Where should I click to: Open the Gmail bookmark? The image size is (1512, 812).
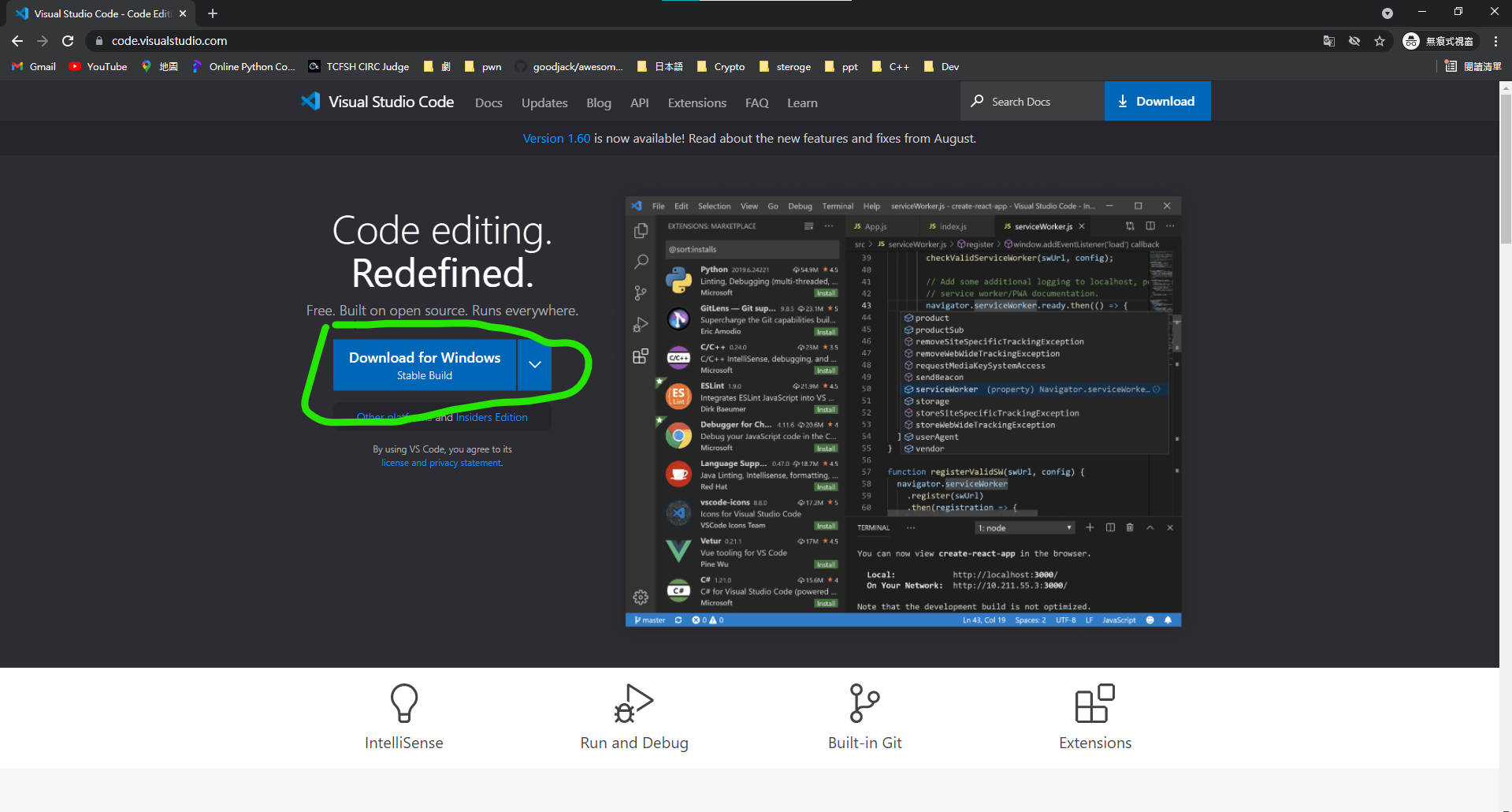click(34, 67)
